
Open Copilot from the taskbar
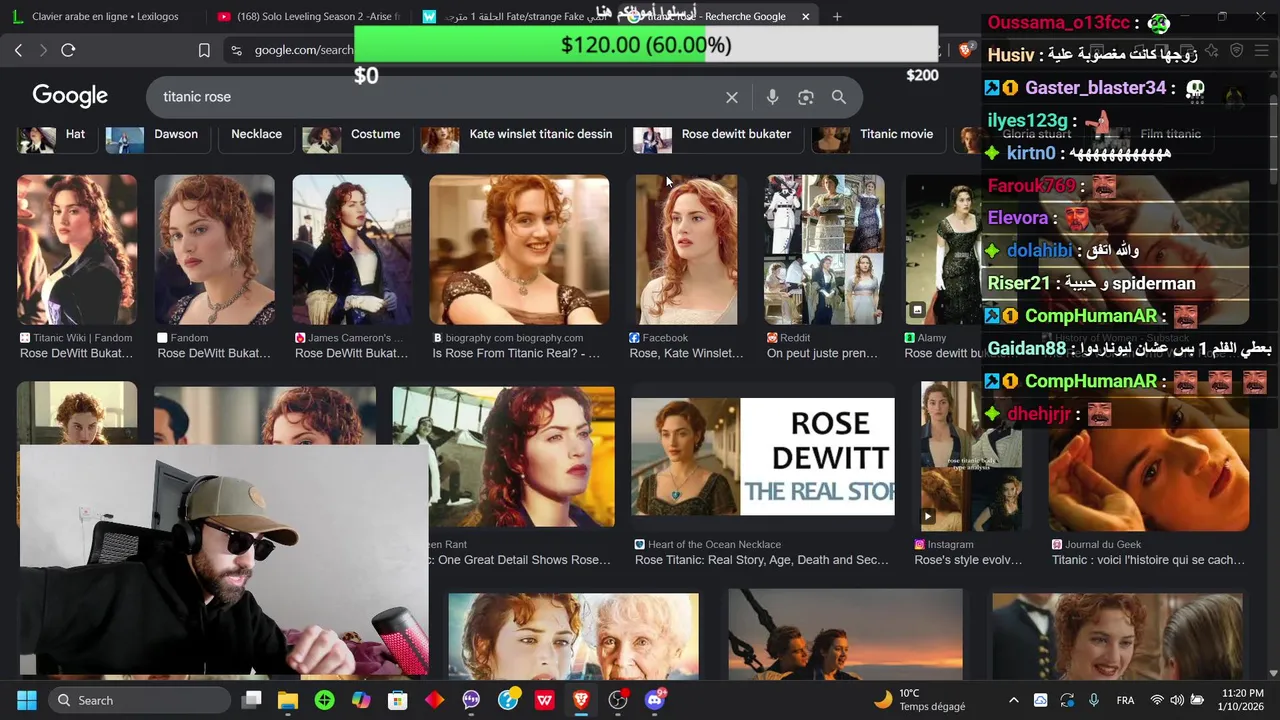(x=361, y=700)
